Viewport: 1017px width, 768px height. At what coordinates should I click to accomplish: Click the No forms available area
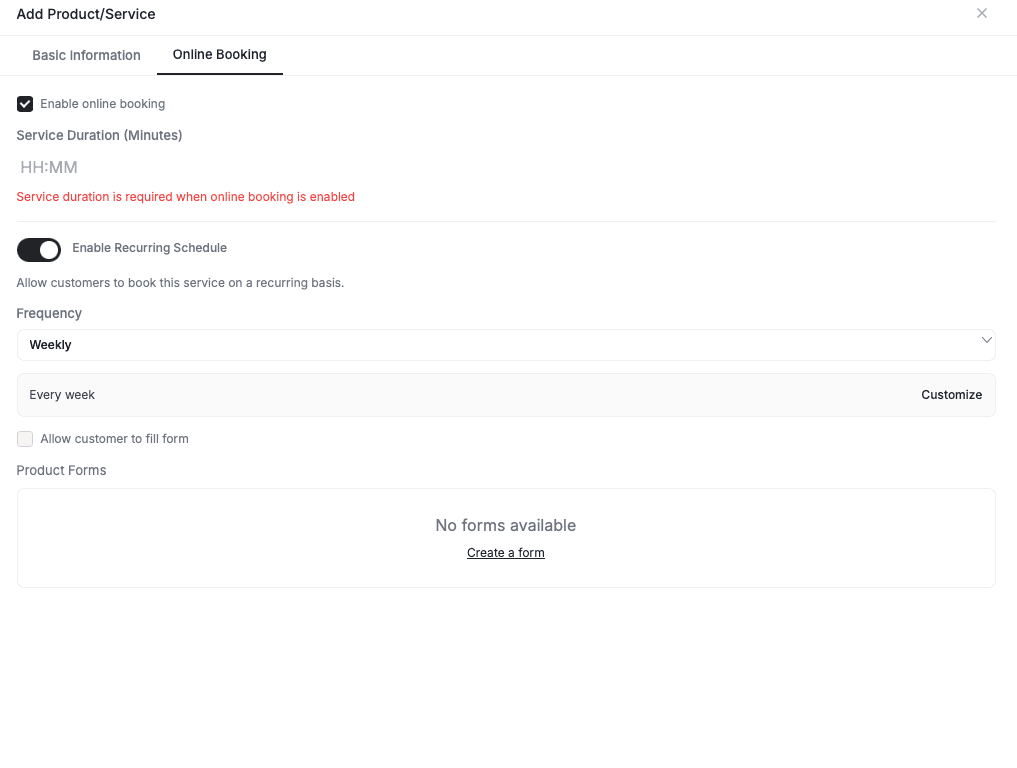506,525
